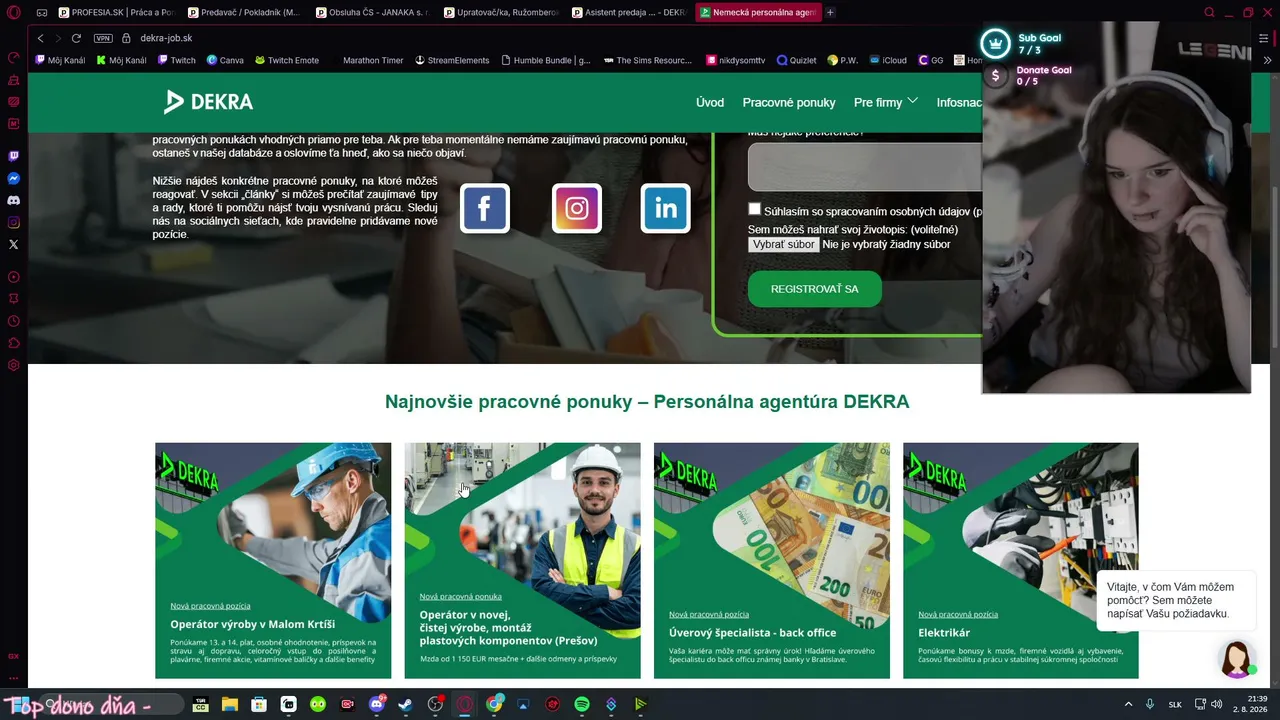The width and height of the screenshot is (1280, 720).
Task: Open the browser tab search icon
Action: click(1209, 13)
